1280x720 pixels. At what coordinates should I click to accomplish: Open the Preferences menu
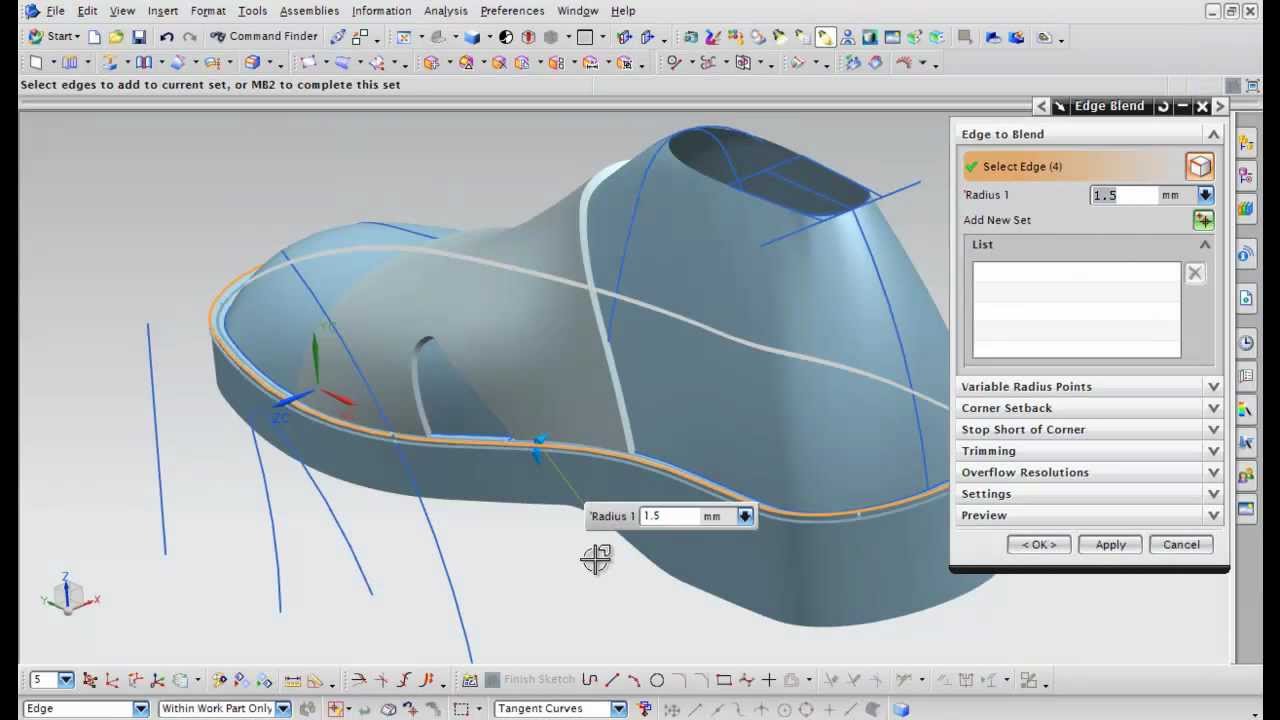click(x=512, y=11)
